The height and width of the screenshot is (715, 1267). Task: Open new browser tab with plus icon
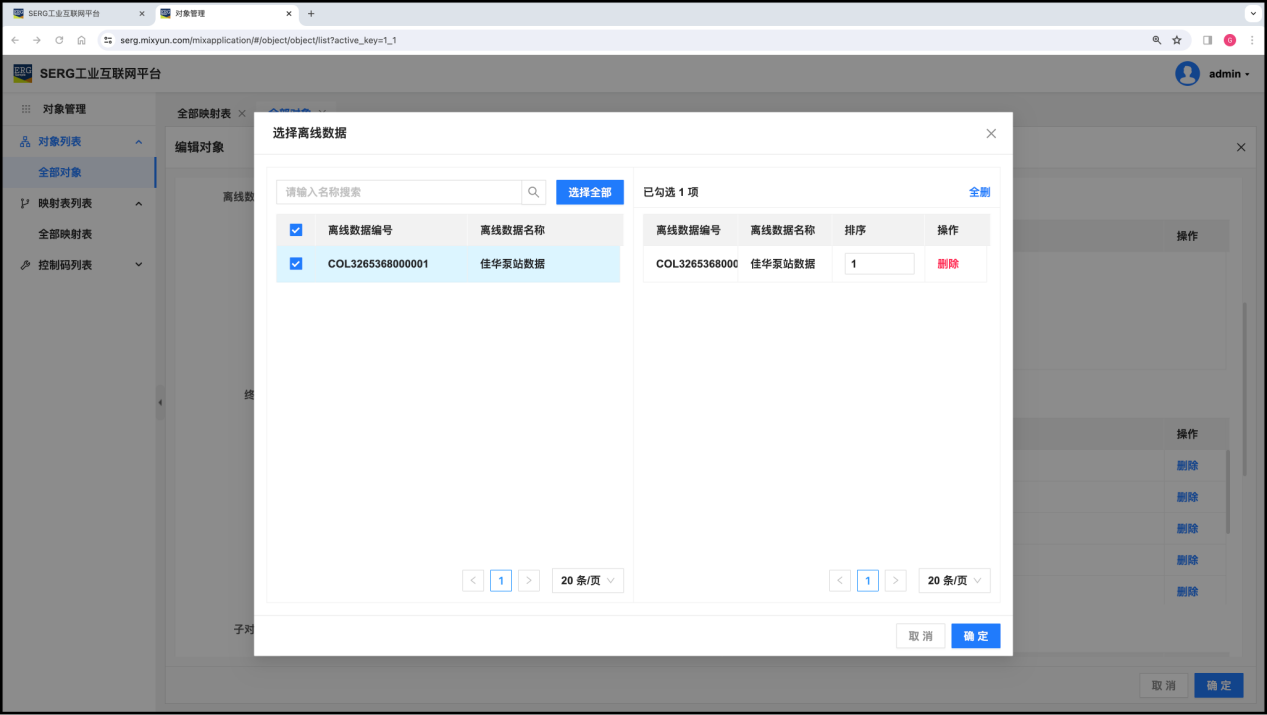coord(311,13)
